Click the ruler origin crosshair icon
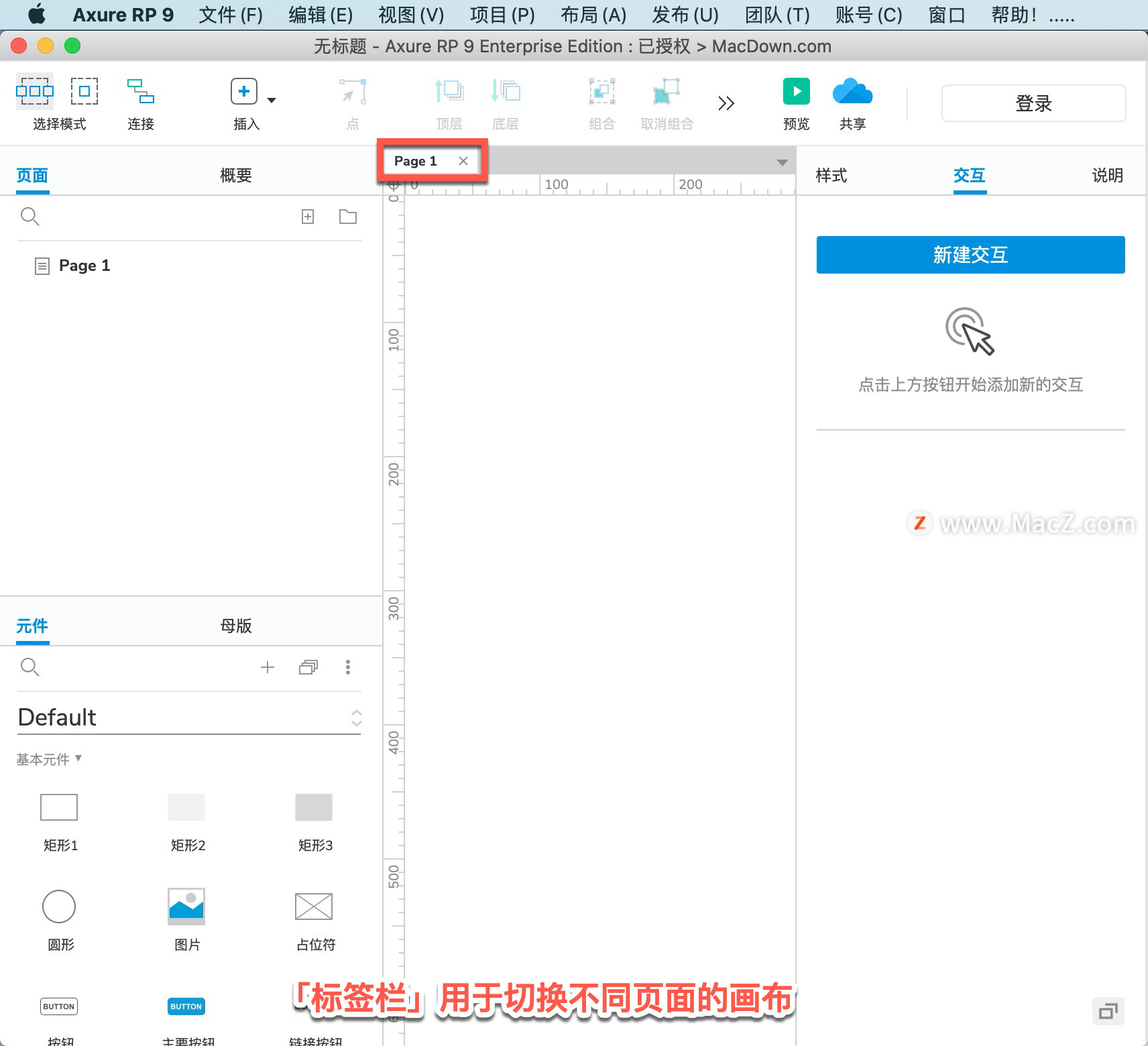The height and width of the screenshot is (1046, 1148). click(x=394, y=185)
